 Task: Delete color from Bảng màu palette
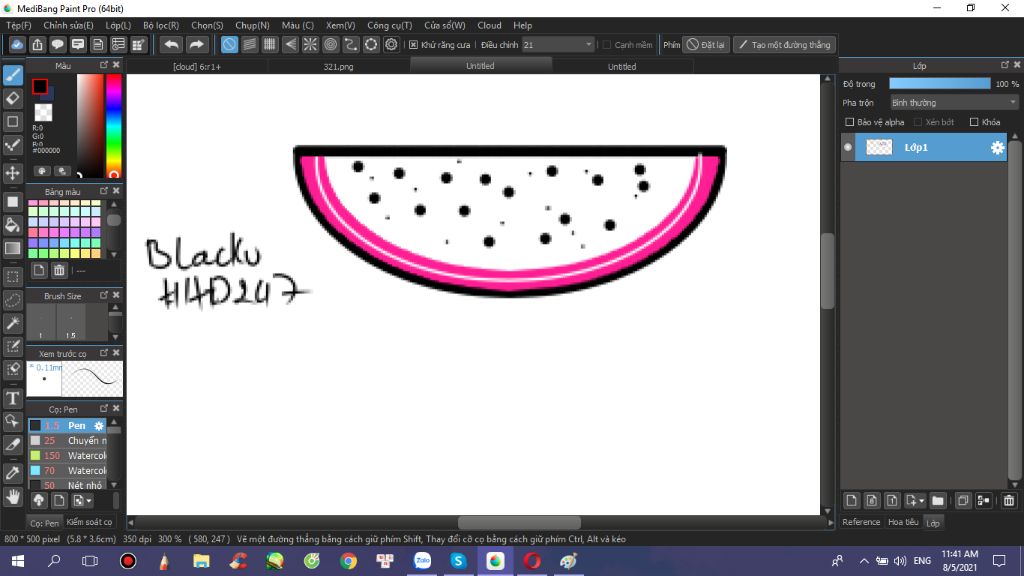59,270
